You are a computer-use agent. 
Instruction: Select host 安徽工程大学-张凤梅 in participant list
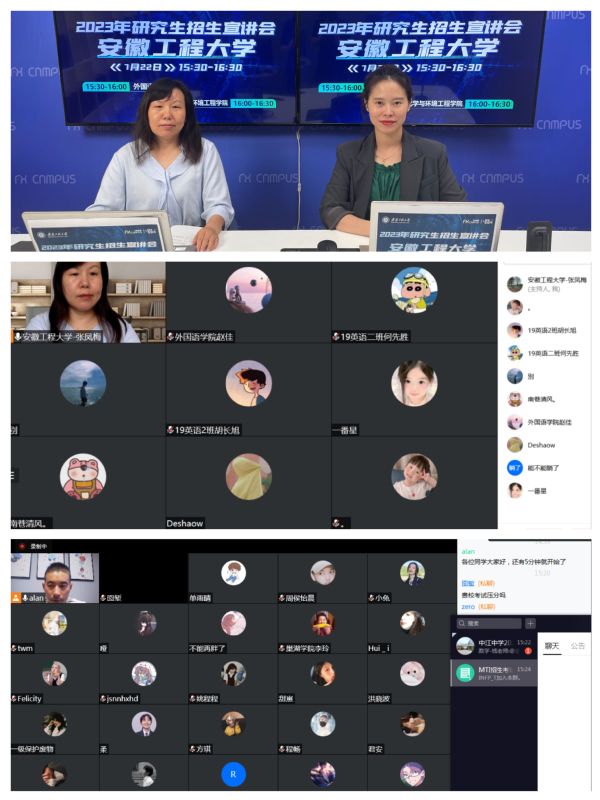pos(547,284)
